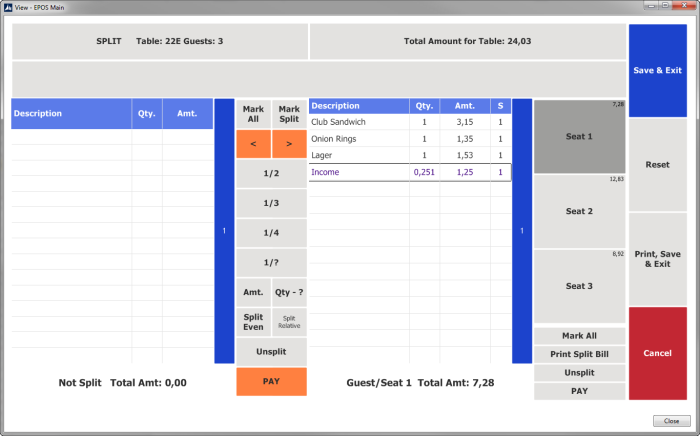Select the Seat 1 tile
The image size is (700, 436).
click(580, 137)
